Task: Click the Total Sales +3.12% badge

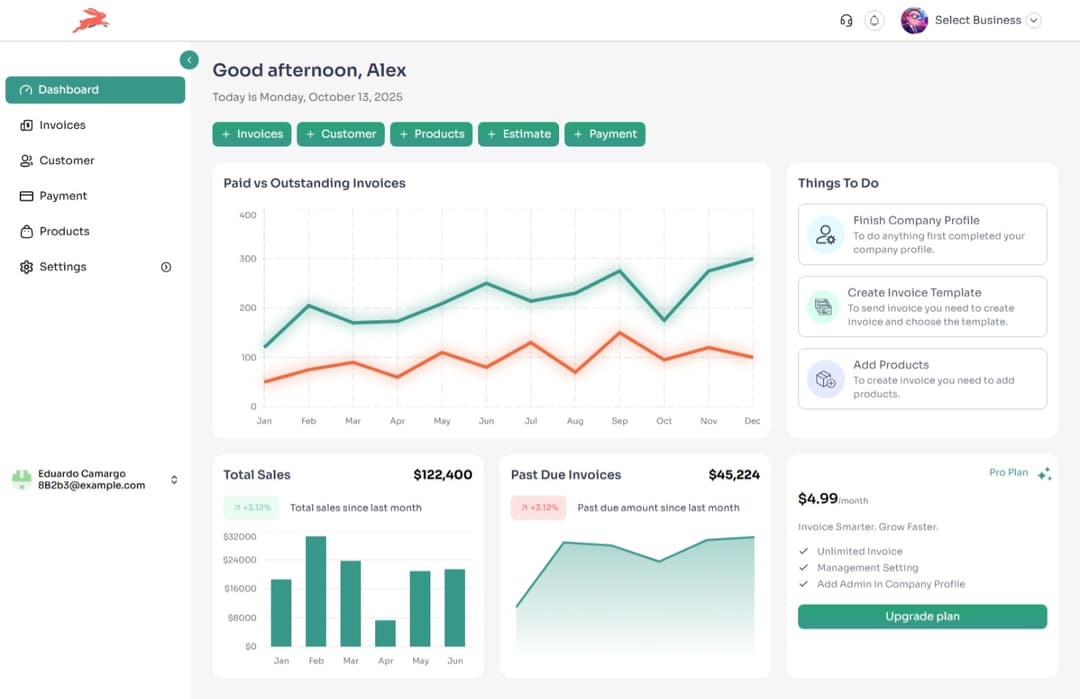Action: pyautogui.click(x=251, y=508)
